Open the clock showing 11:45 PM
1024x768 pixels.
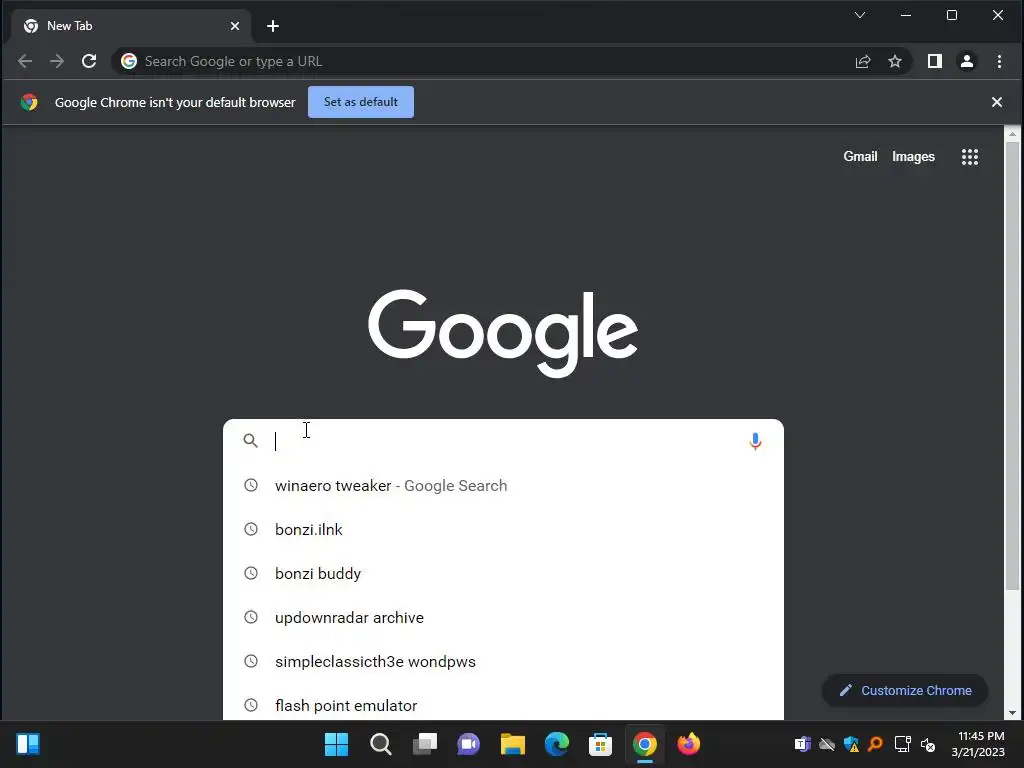tap(978, 744)
